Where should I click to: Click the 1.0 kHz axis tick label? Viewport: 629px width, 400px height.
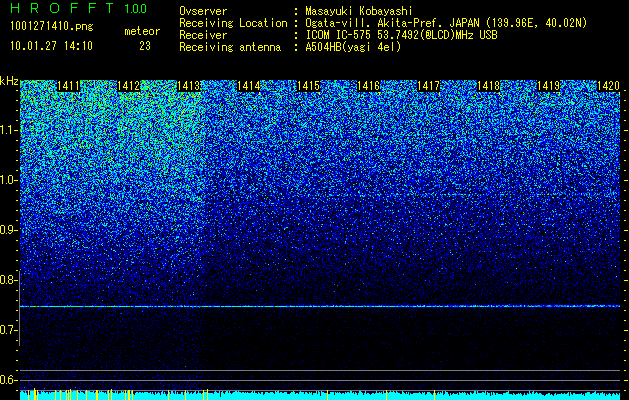8,180
